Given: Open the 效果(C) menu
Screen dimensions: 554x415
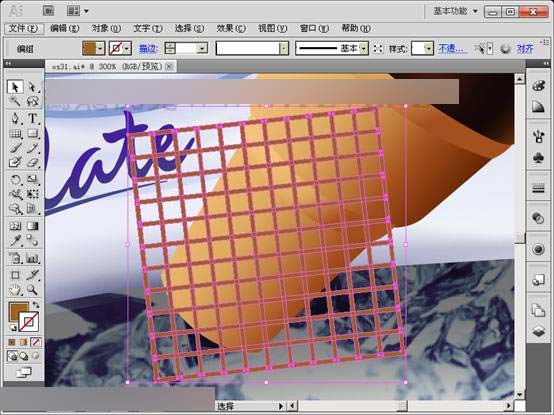Looking at the screenshot, I should (231, 28).
